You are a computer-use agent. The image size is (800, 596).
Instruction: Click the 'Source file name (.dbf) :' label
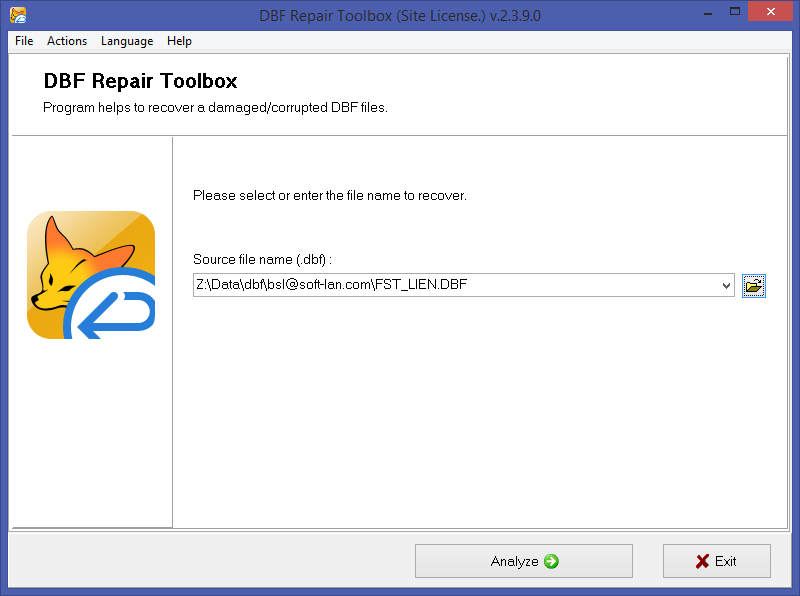(262, 259)
